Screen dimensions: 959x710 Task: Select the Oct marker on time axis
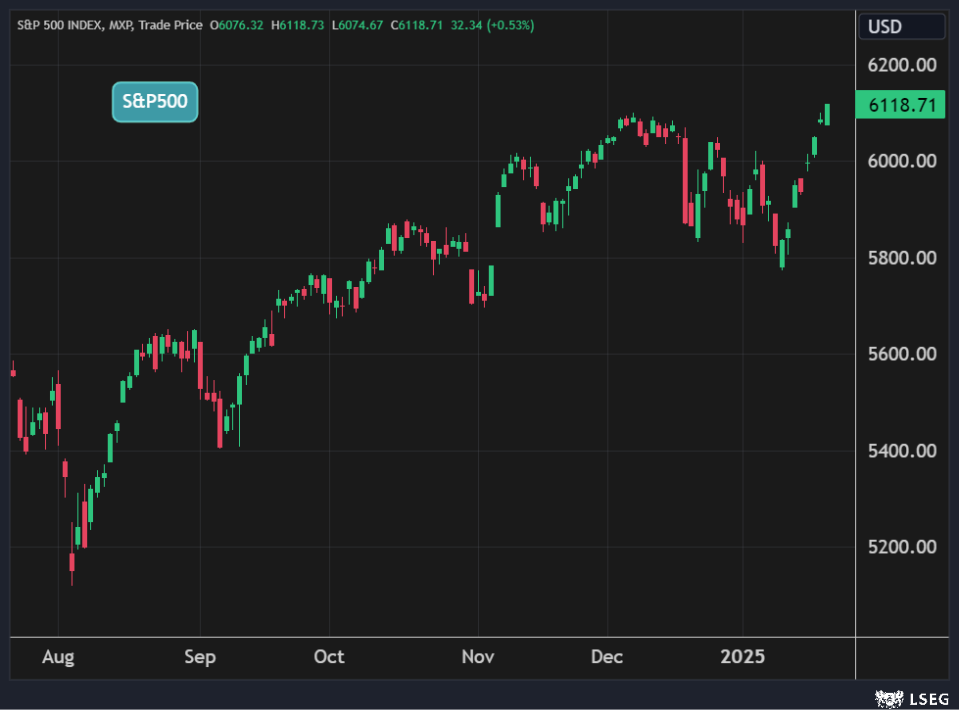tap(329, 657)
